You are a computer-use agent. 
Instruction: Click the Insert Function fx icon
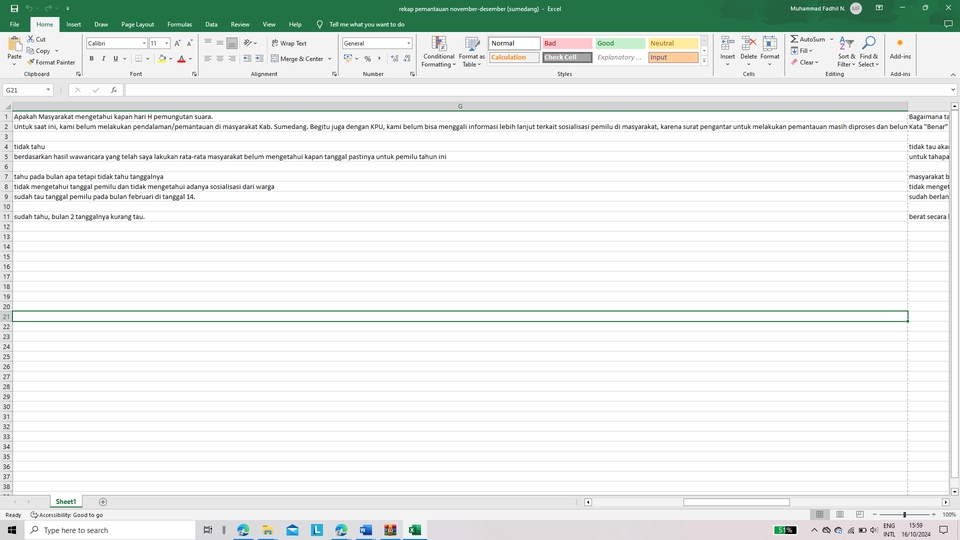pyautogui.click(x=114, y=90)
